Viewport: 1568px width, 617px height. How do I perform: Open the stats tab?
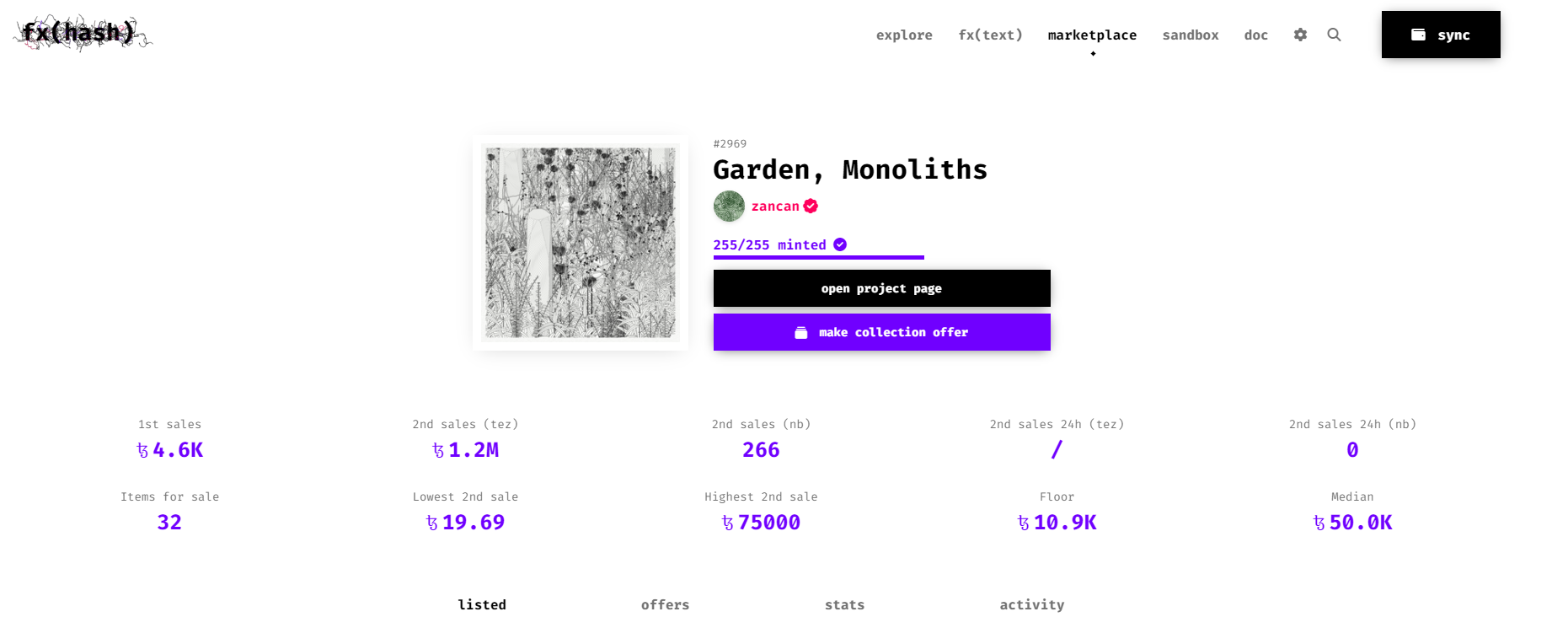point(844,604)
